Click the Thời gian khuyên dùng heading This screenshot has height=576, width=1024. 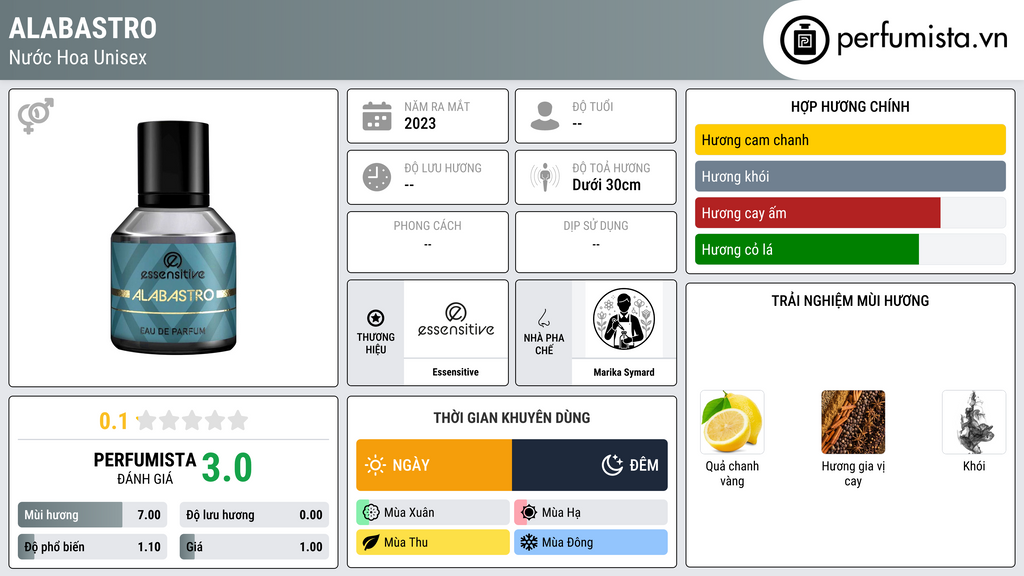(512, 418)
